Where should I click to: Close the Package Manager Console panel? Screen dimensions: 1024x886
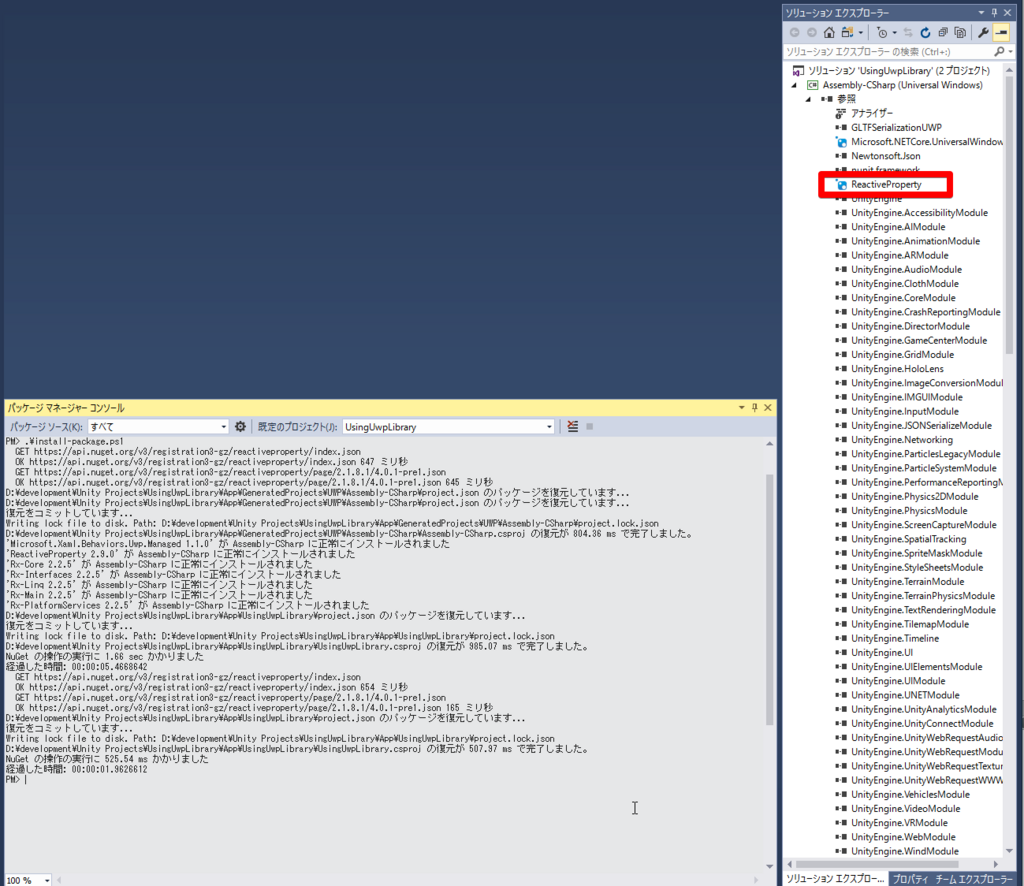[768, 407]
